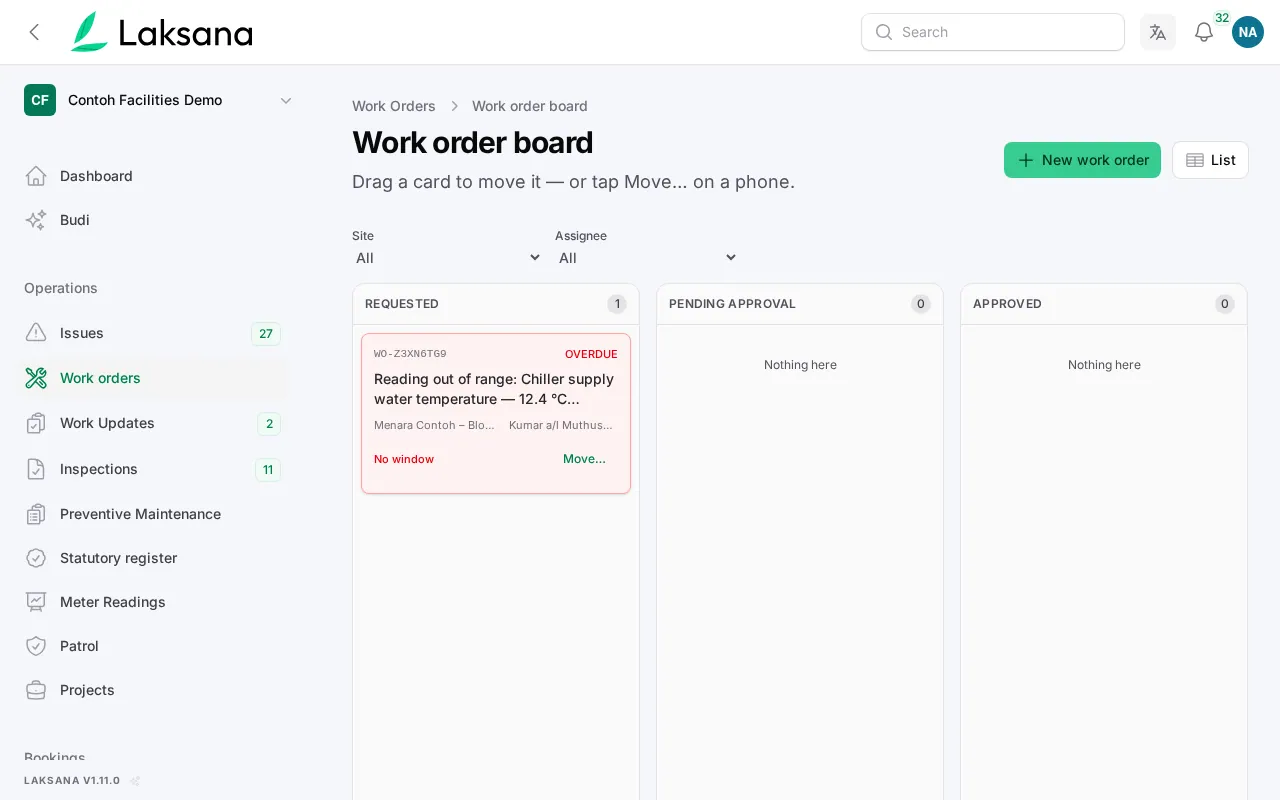Screen dimensions: 1280x800
Task: Click the Inspections count badge 11
Action: click(x=268, y=470)
